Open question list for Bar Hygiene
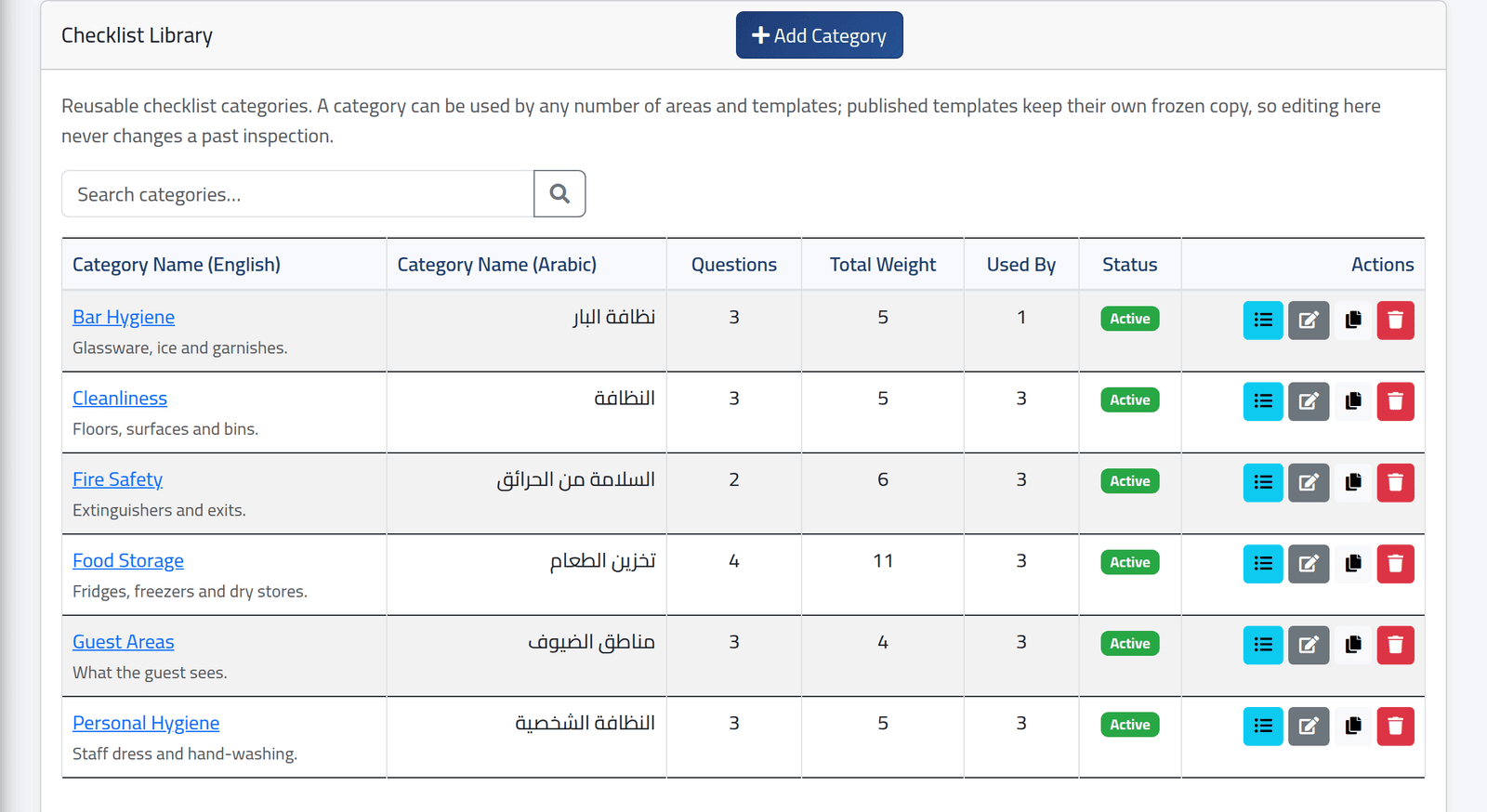This screenshot has height=812, width=1487. click(x=1263, y=321)
